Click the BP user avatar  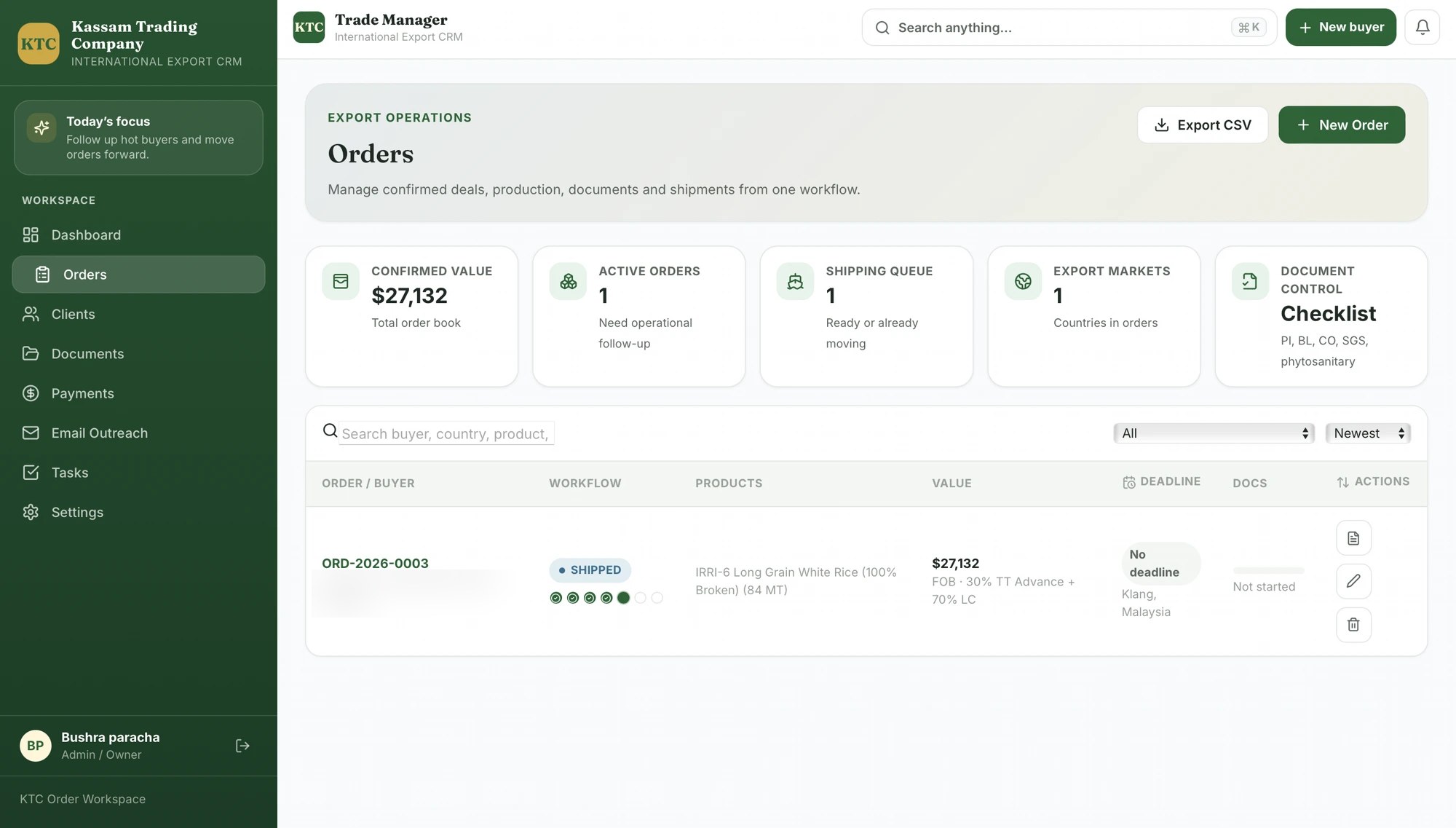35,746
